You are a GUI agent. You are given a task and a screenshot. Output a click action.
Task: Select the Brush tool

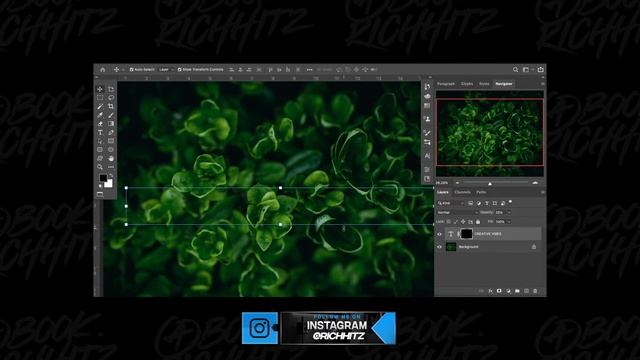[111, 115]
